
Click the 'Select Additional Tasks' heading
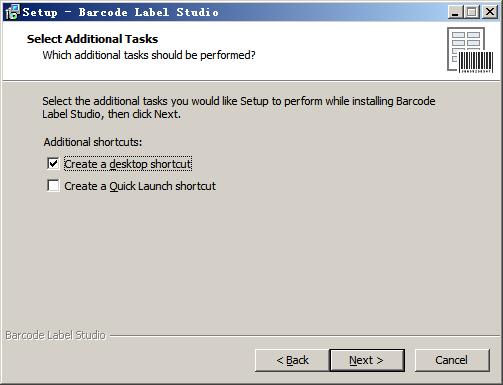[92, 39]
